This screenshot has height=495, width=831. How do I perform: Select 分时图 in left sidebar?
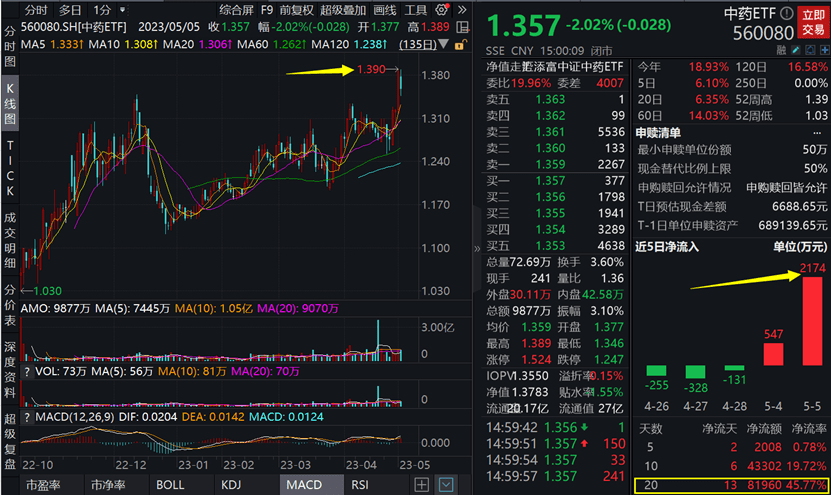click(10, 46)
